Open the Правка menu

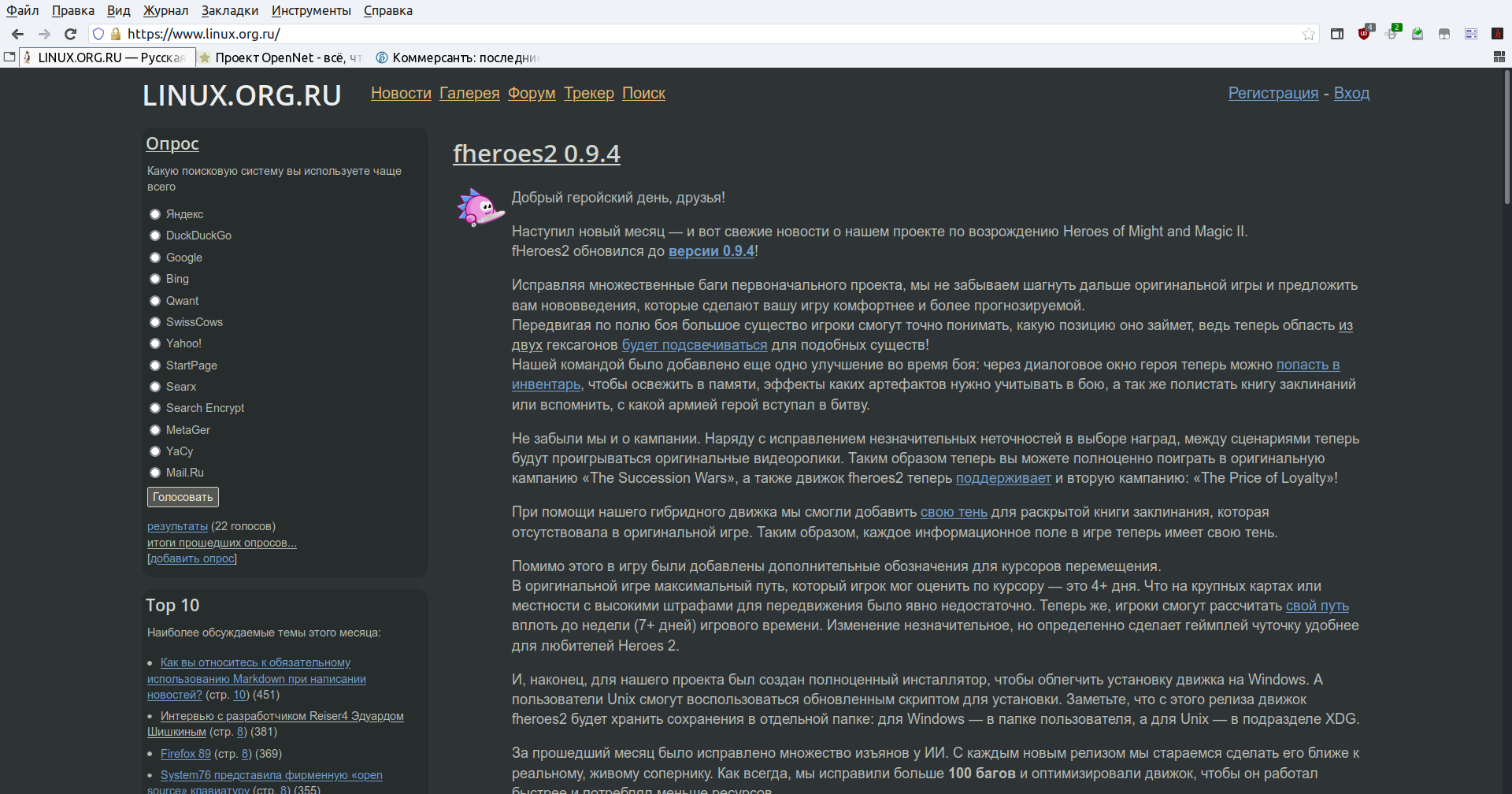tap(73, 10)
